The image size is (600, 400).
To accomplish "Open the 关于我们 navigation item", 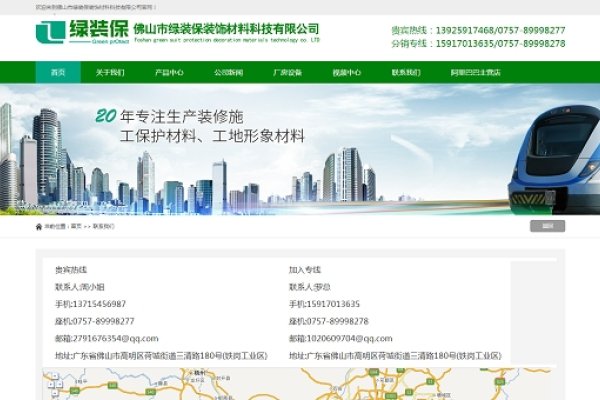I will [x=110, y=72].
